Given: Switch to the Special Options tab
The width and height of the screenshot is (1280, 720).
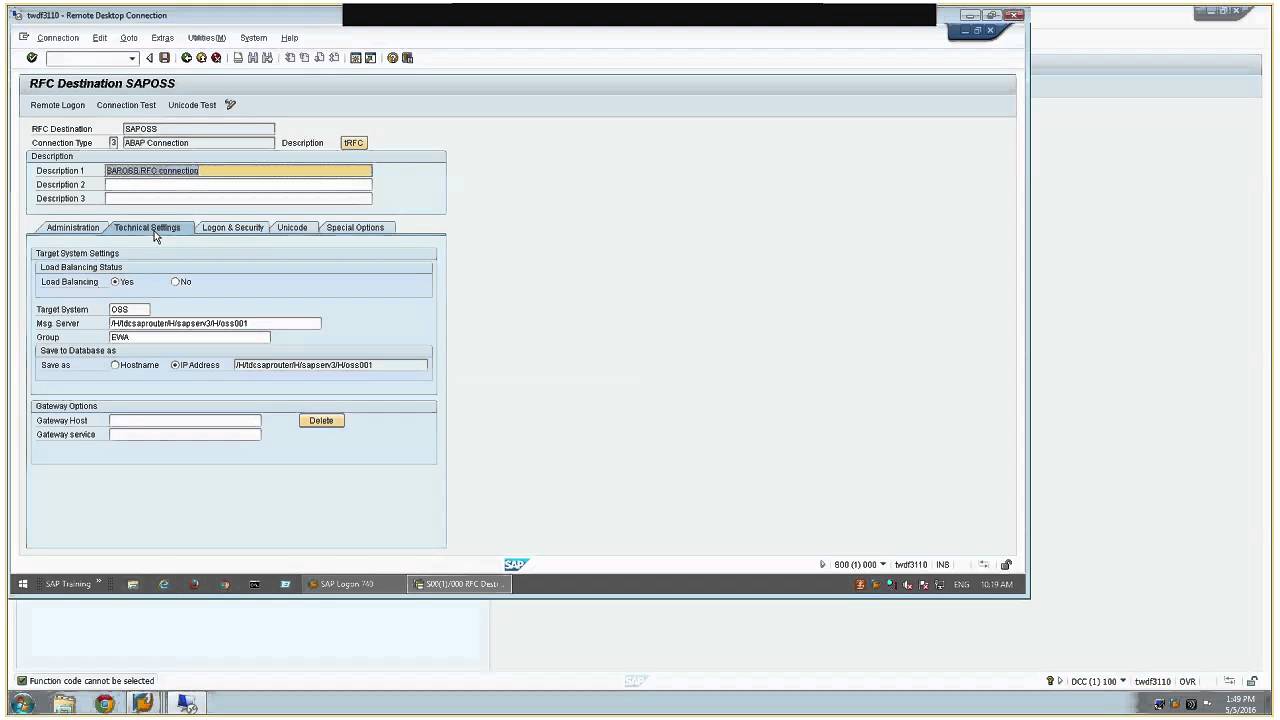Looking at the screenshot, I should point(355,228).
